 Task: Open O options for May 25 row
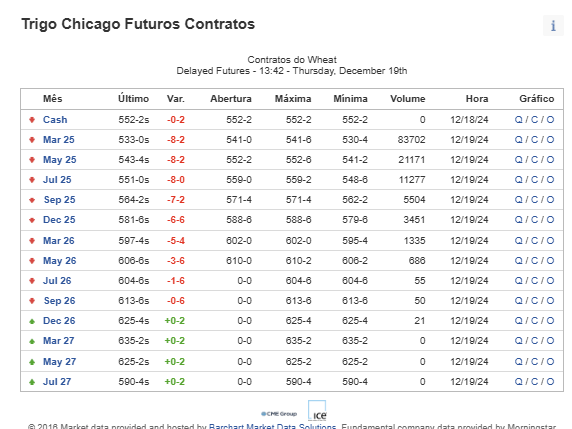pos(550,160)
